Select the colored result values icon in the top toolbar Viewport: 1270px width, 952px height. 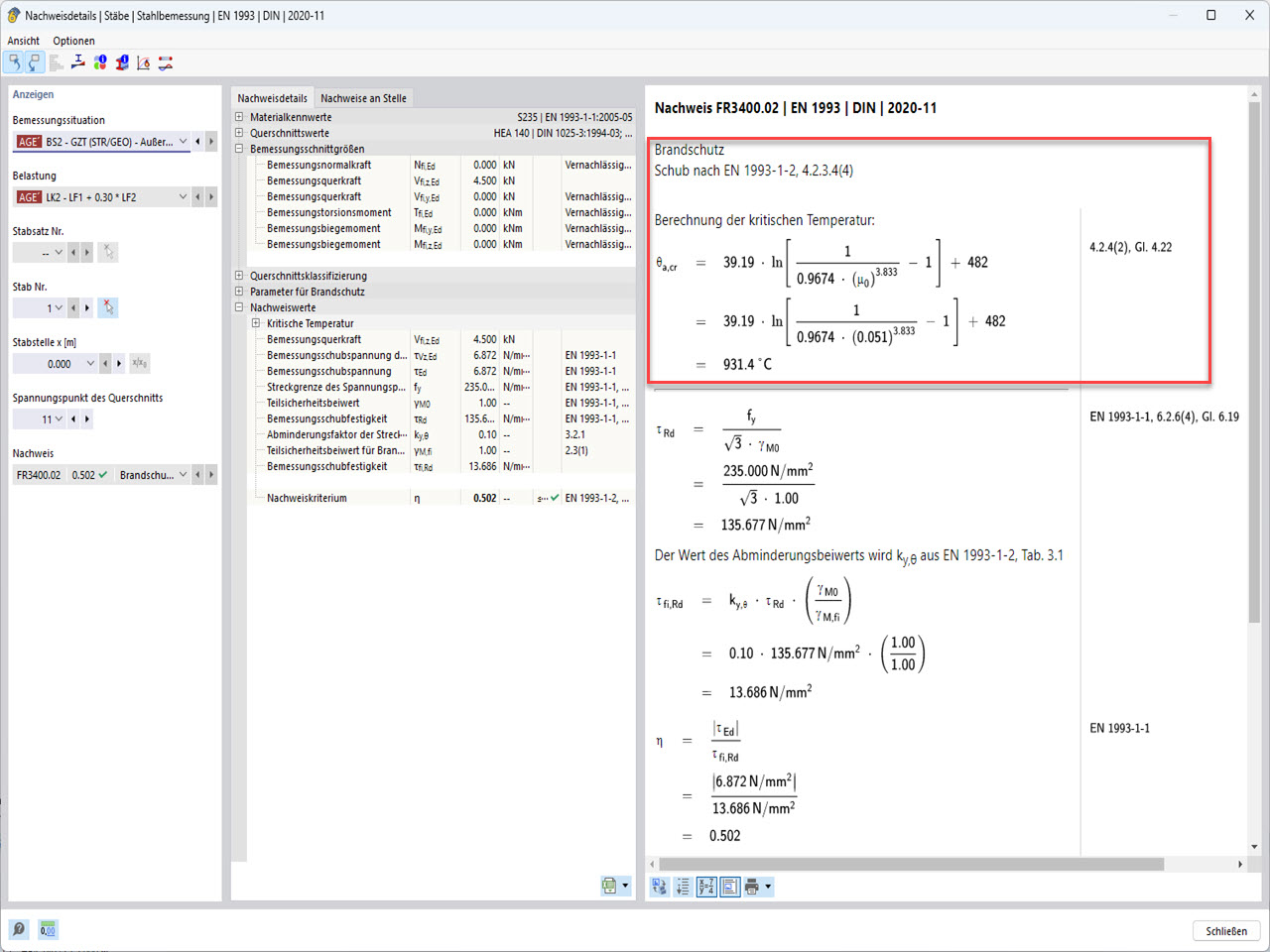point(99,62)
